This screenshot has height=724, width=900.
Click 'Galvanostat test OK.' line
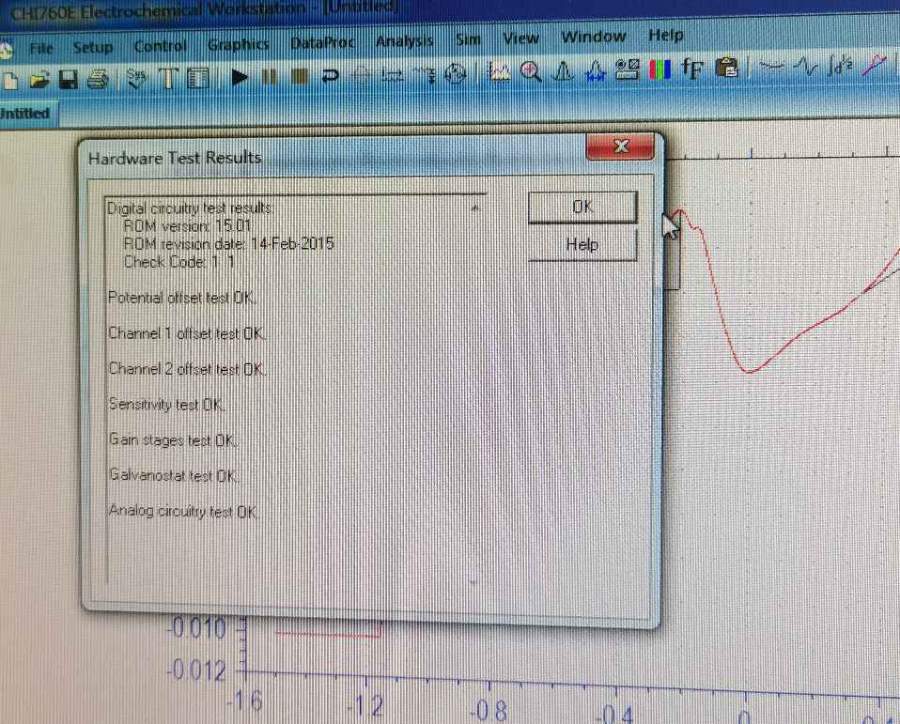174,475
